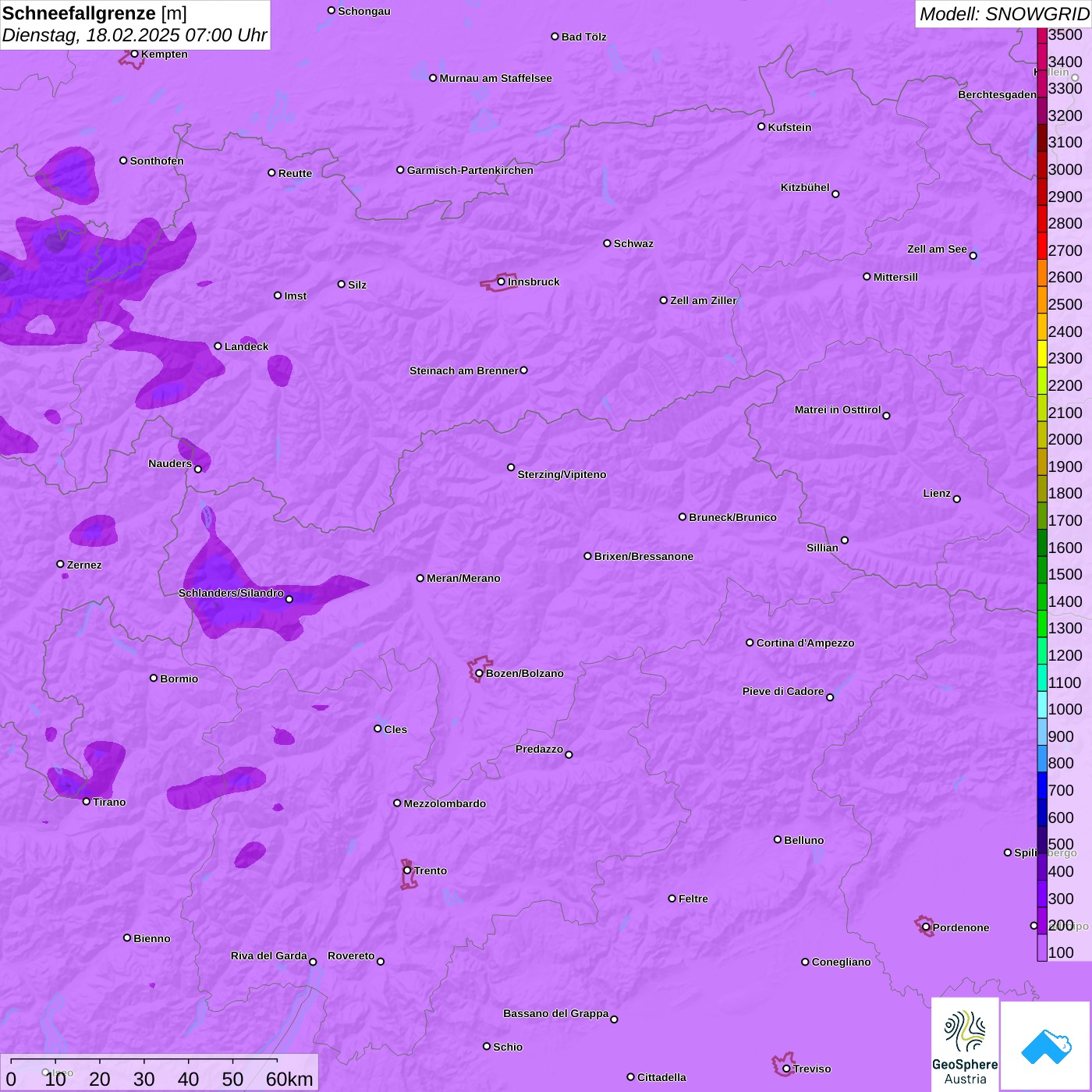Click the Schneefallgrenze [m] title
Screen dimensions: 1092x1092
[x=94, y=13]
